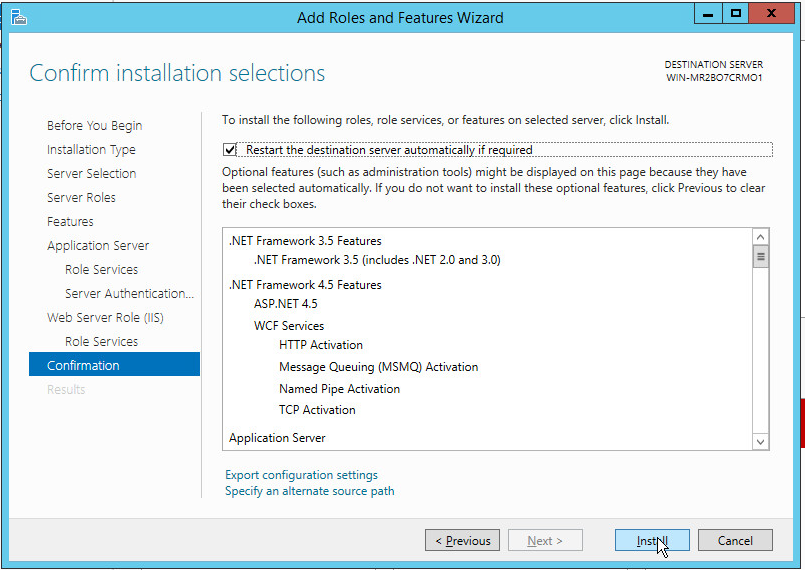Select Web Server Role (IIS) step
805x570 pixels.
coord(105,318)
